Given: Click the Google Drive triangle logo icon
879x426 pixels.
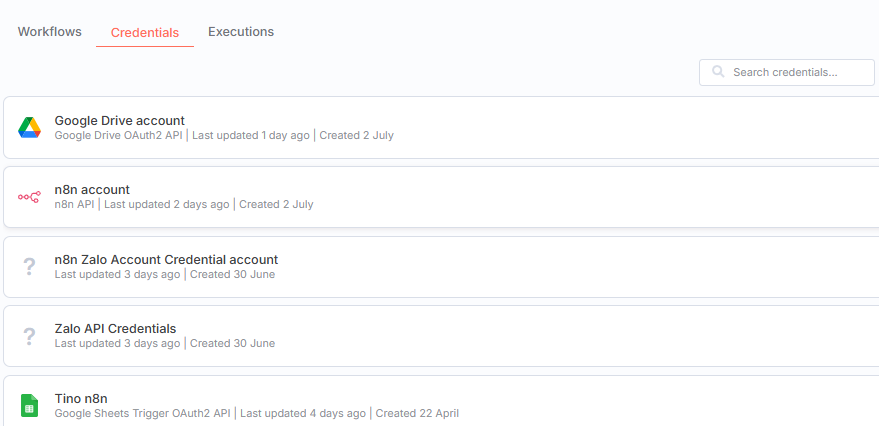Looking at the screenshot, I should tap(29, 128).
